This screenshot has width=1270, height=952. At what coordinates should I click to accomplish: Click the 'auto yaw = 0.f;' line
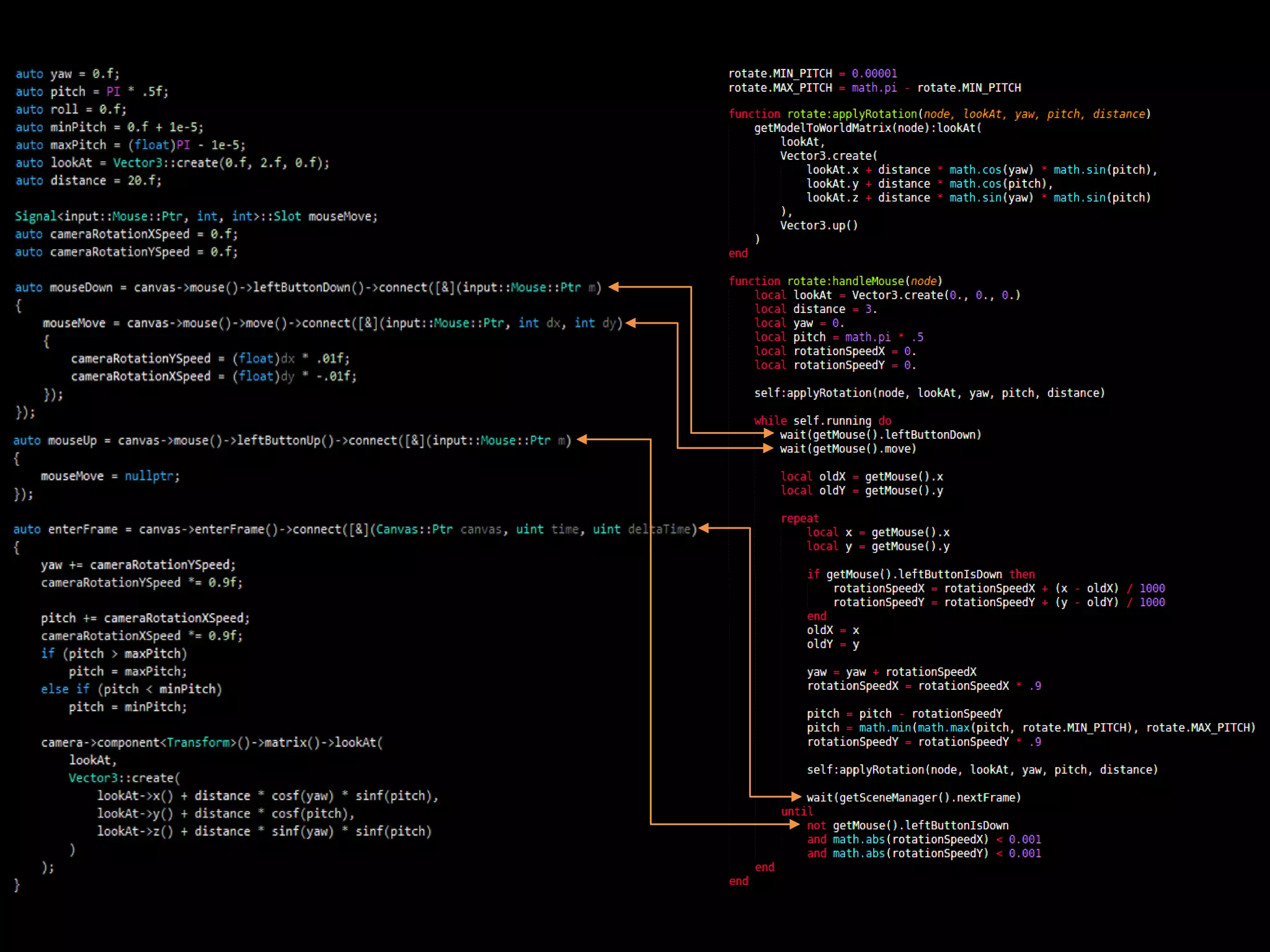point(67,74)
